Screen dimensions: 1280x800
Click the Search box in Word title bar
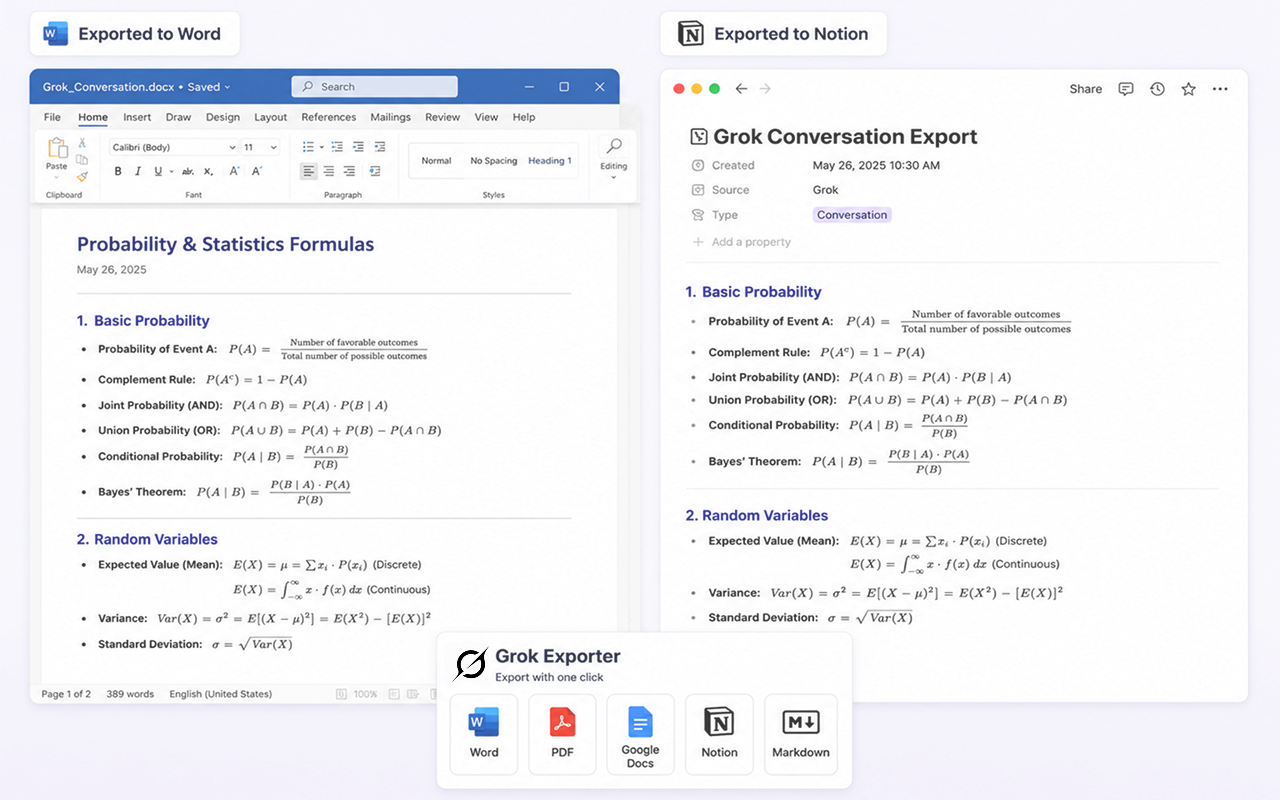375,87
